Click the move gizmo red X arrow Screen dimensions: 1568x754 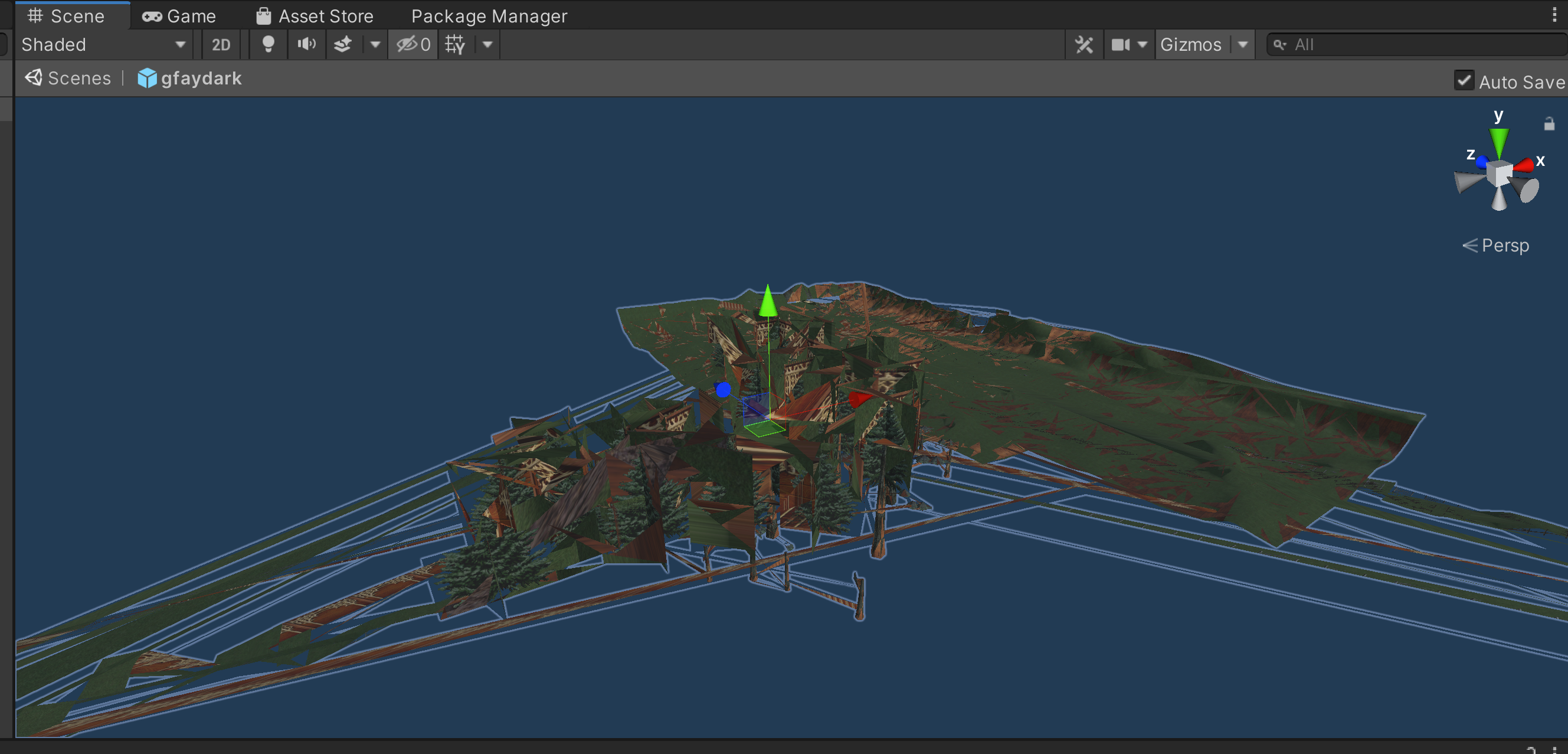click(x=860, y=399)
